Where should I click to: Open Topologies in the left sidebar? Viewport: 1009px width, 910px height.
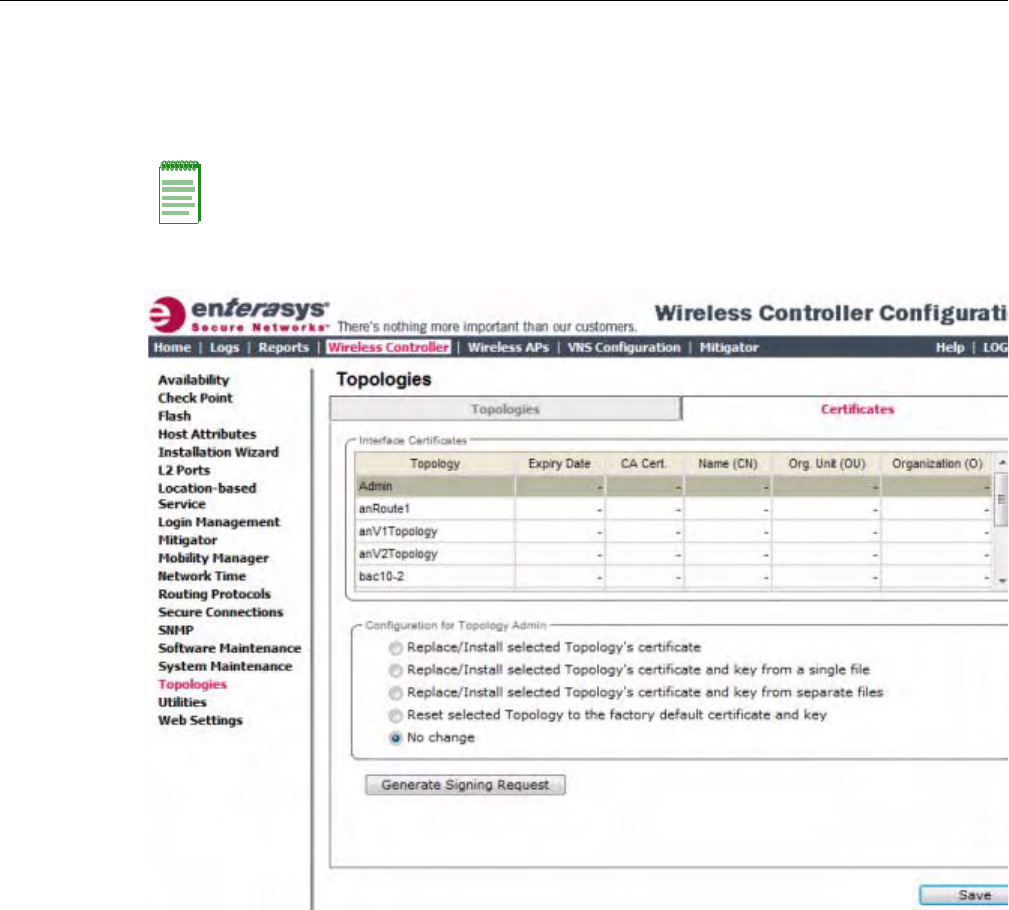point(192,684)
